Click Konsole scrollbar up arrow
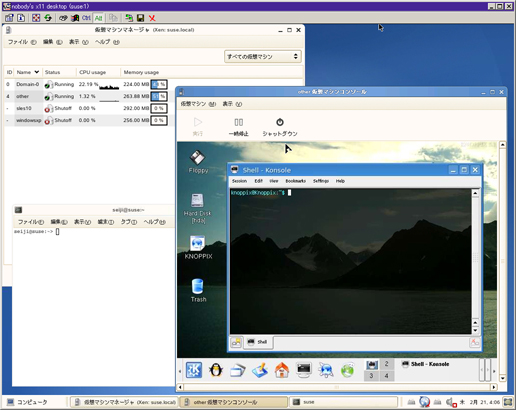The width and height of the screenshot is (516, 410). point(475,193)
